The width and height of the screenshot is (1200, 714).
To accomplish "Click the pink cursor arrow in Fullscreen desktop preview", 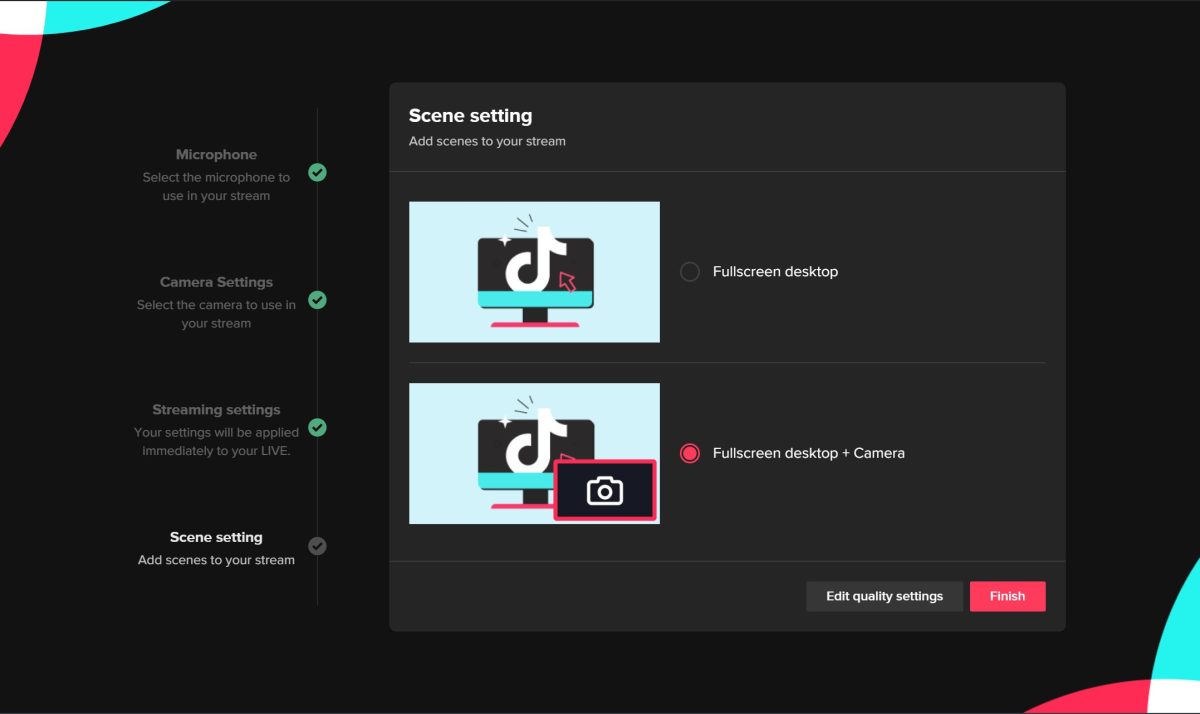I will coord(568,282).
